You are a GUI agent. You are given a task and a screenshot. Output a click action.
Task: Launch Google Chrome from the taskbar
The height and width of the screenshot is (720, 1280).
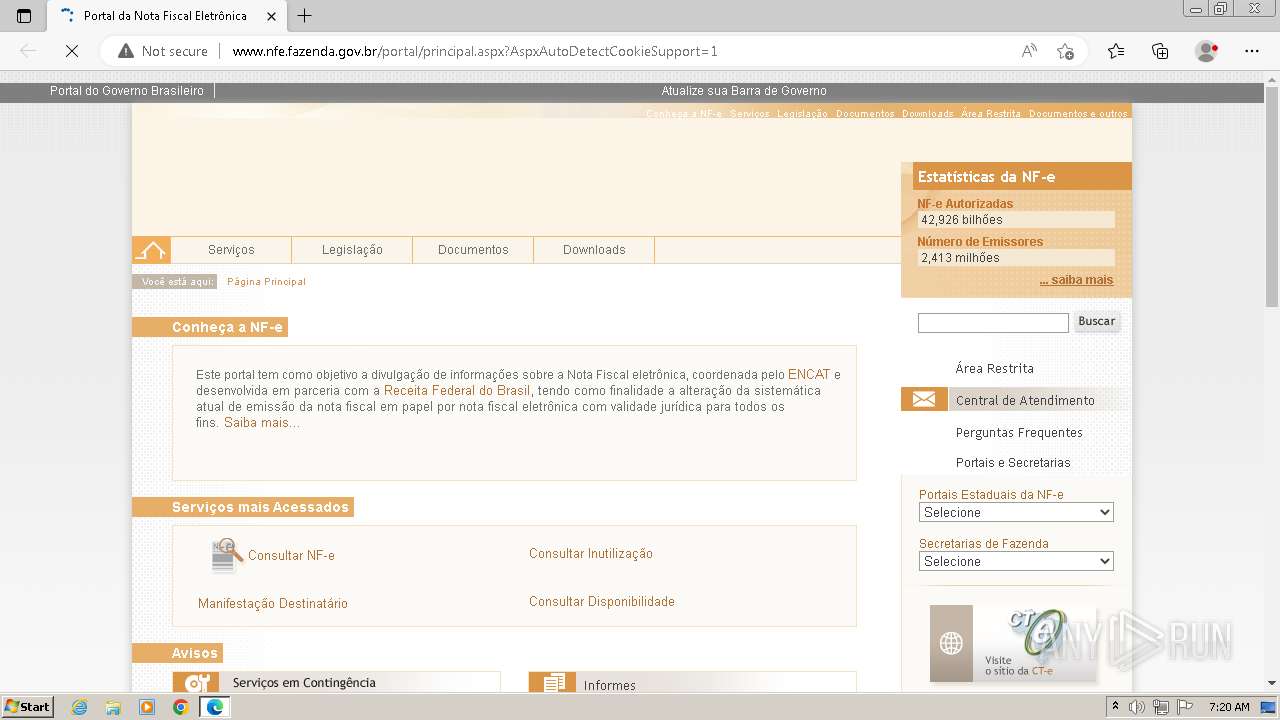tap(180, 707)
